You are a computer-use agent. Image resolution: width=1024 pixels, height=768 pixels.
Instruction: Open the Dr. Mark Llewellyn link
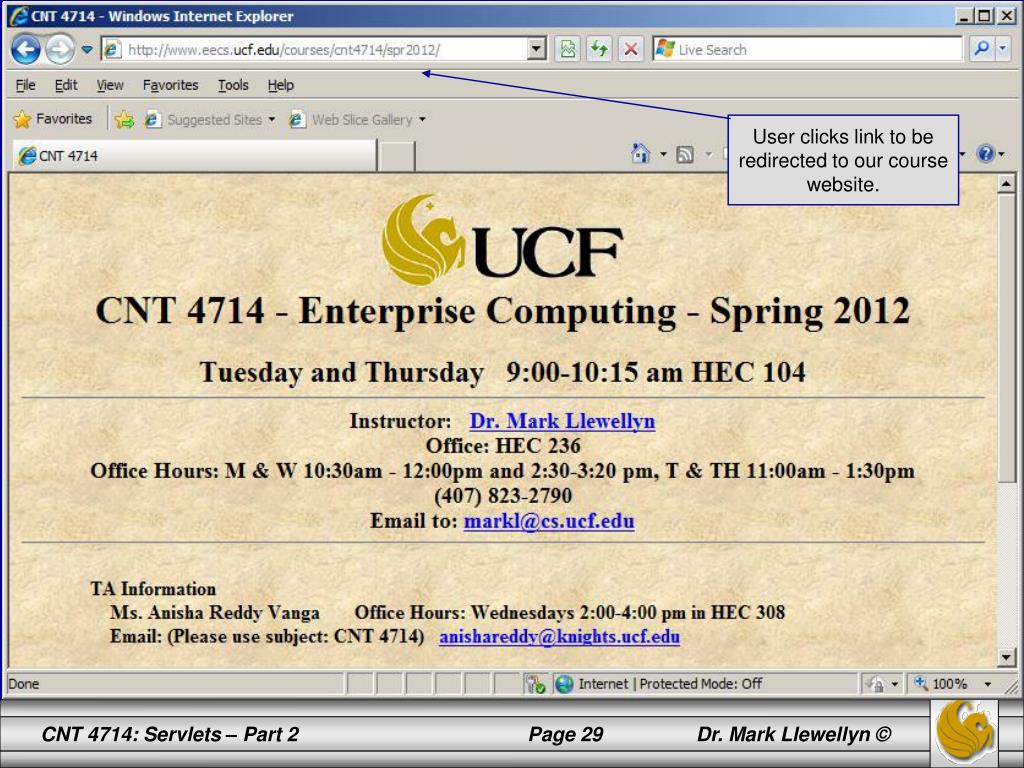coord(562,421)
